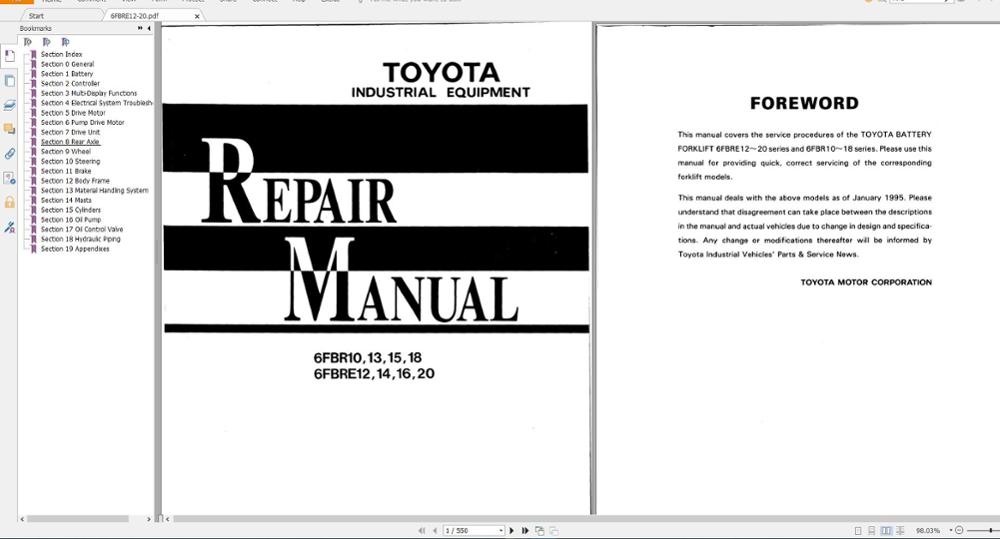Go to the next page arrow

(x=511, y=531)
